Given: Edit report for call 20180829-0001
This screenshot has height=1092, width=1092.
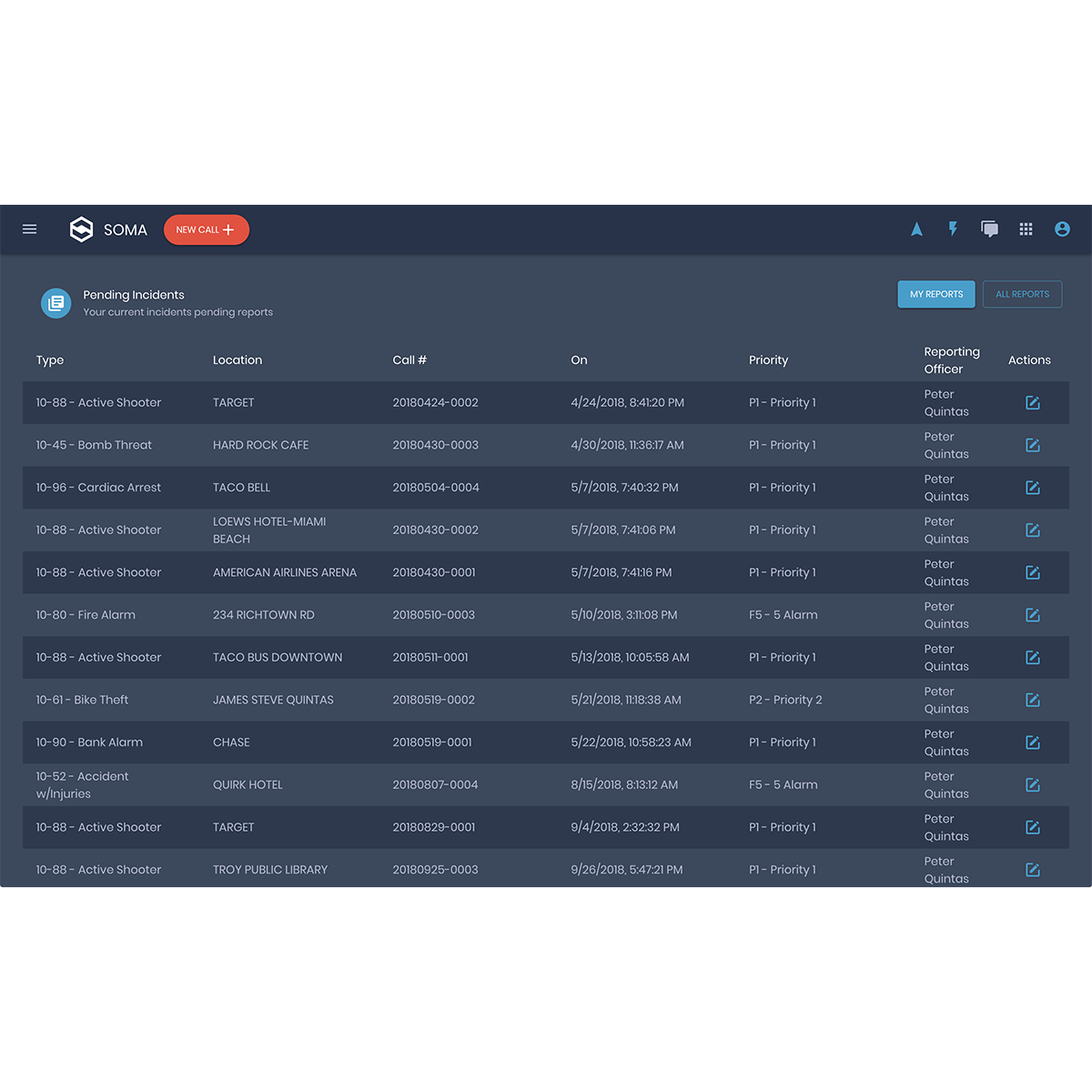Looking at the screenshot, I should coord(1033,827).
